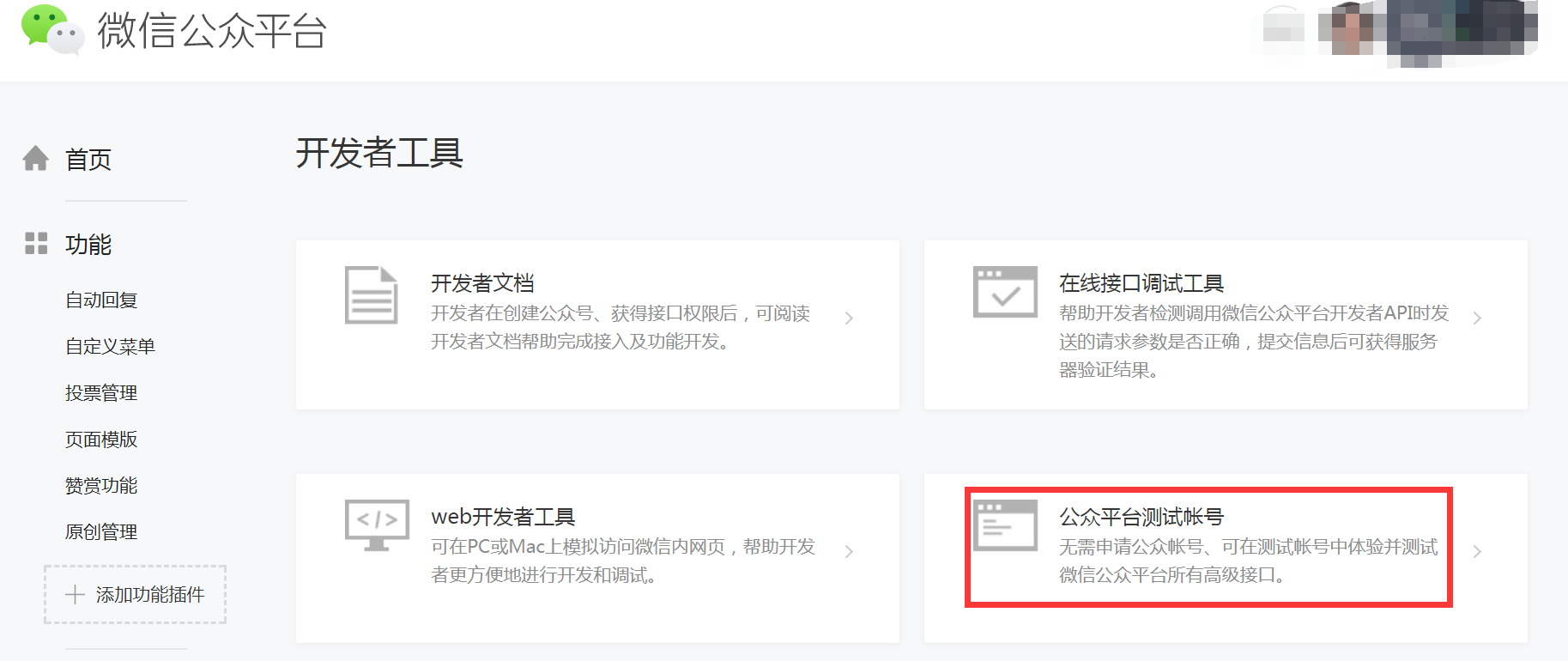Open the 在线接口调试工具 card title
Screen dimensions: 1568x661
(x=1141, y=283)
